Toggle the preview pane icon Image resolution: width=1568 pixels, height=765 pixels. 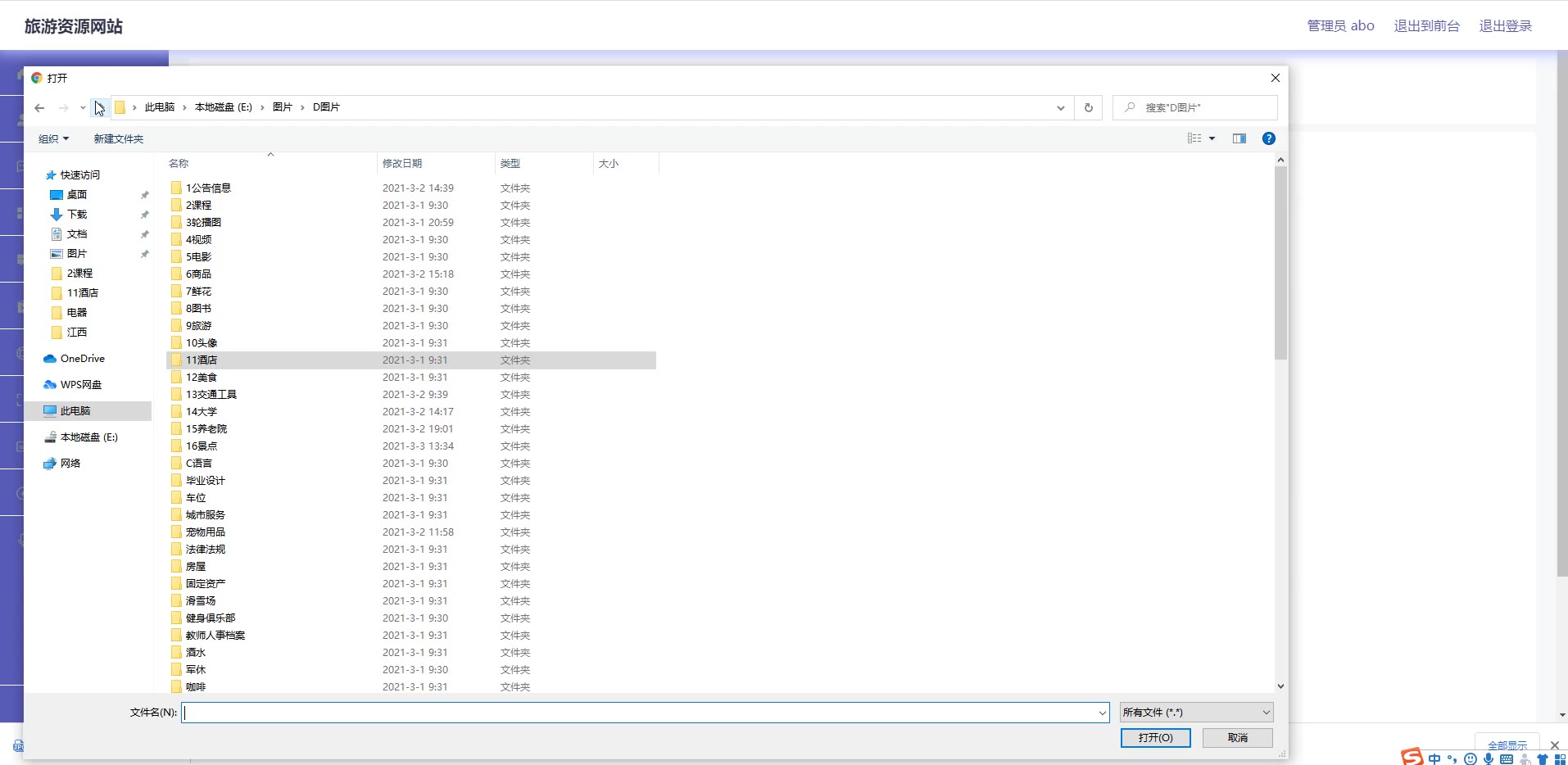tap(1239, 138)
